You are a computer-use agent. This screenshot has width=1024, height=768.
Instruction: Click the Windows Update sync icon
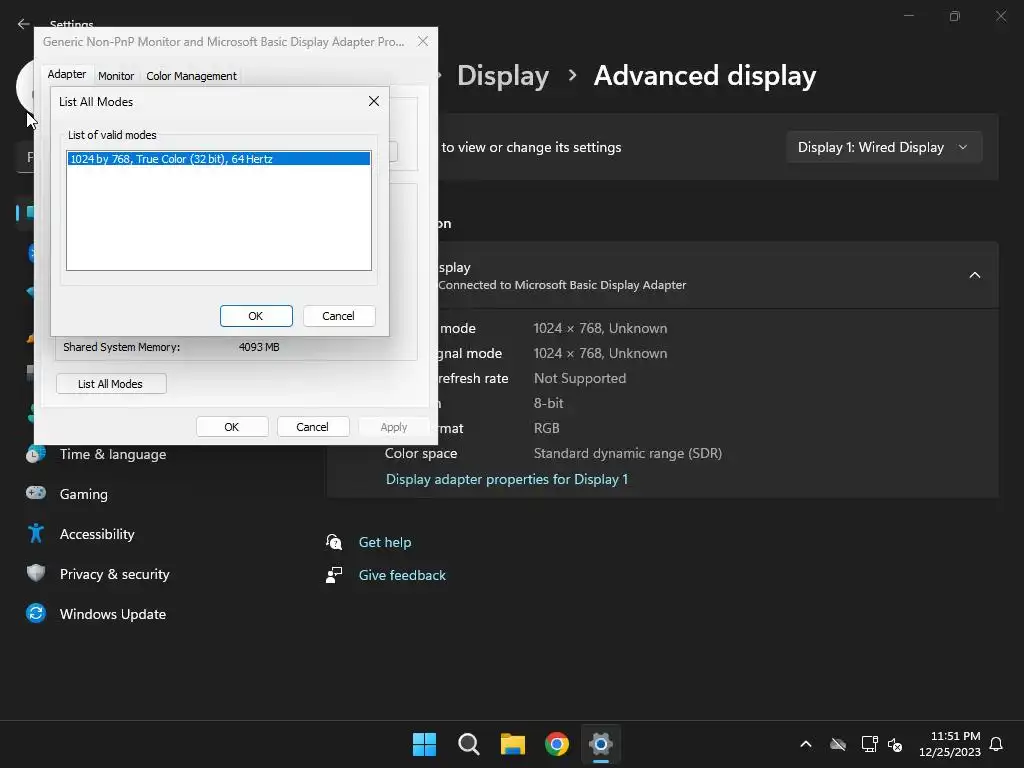tap(36, 613)
